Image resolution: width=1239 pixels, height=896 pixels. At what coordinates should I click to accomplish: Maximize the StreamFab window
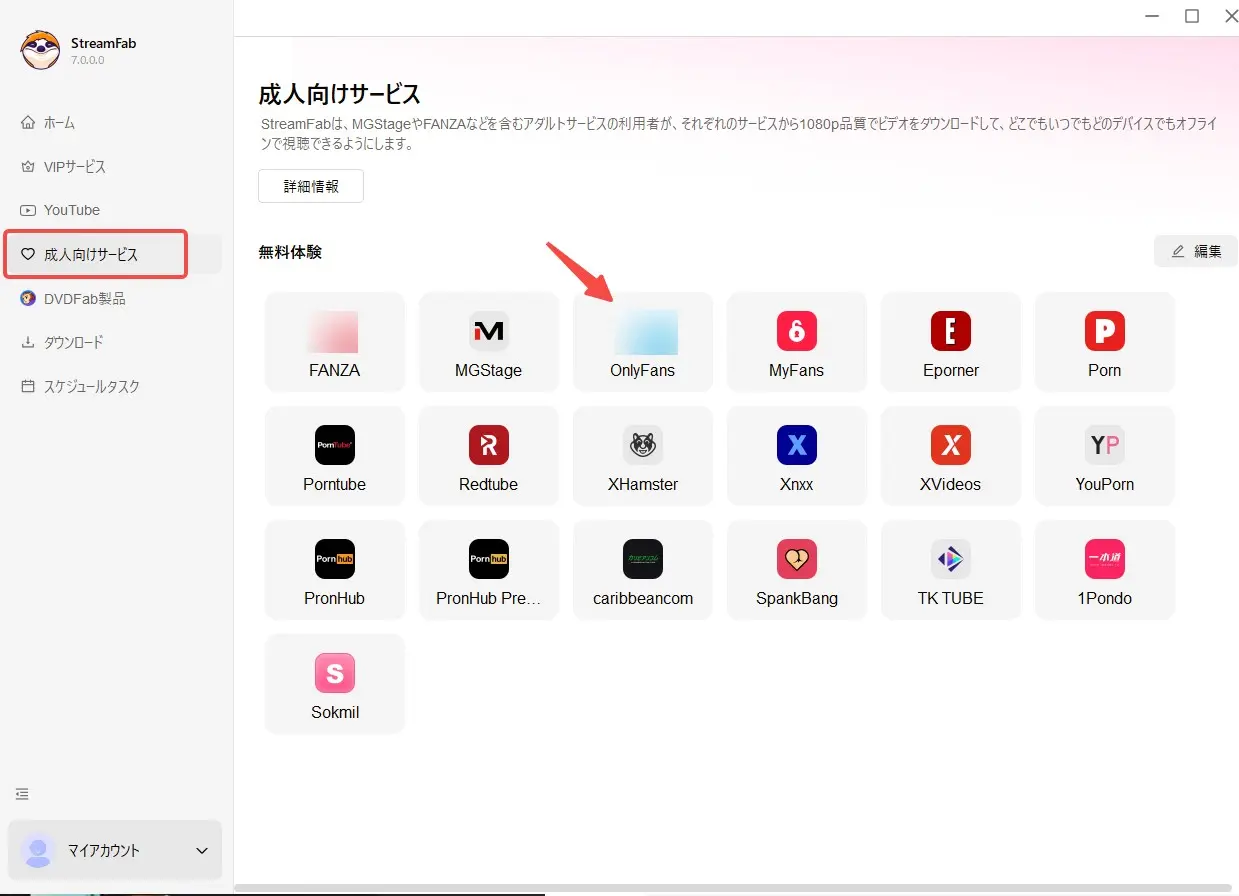[1192, 15]
